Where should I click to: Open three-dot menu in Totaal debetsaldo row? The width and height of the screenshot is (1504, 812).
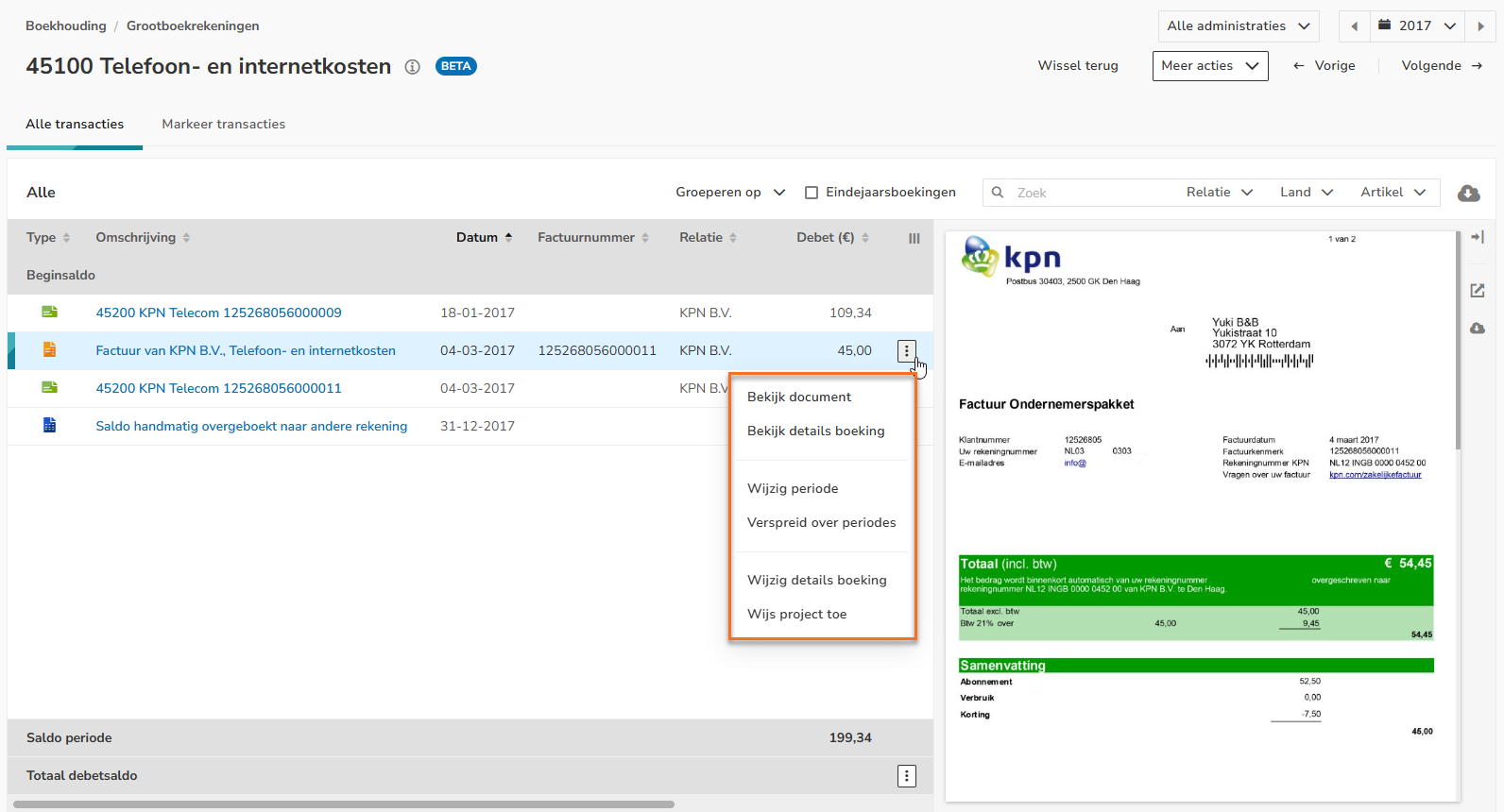point(907,776)
